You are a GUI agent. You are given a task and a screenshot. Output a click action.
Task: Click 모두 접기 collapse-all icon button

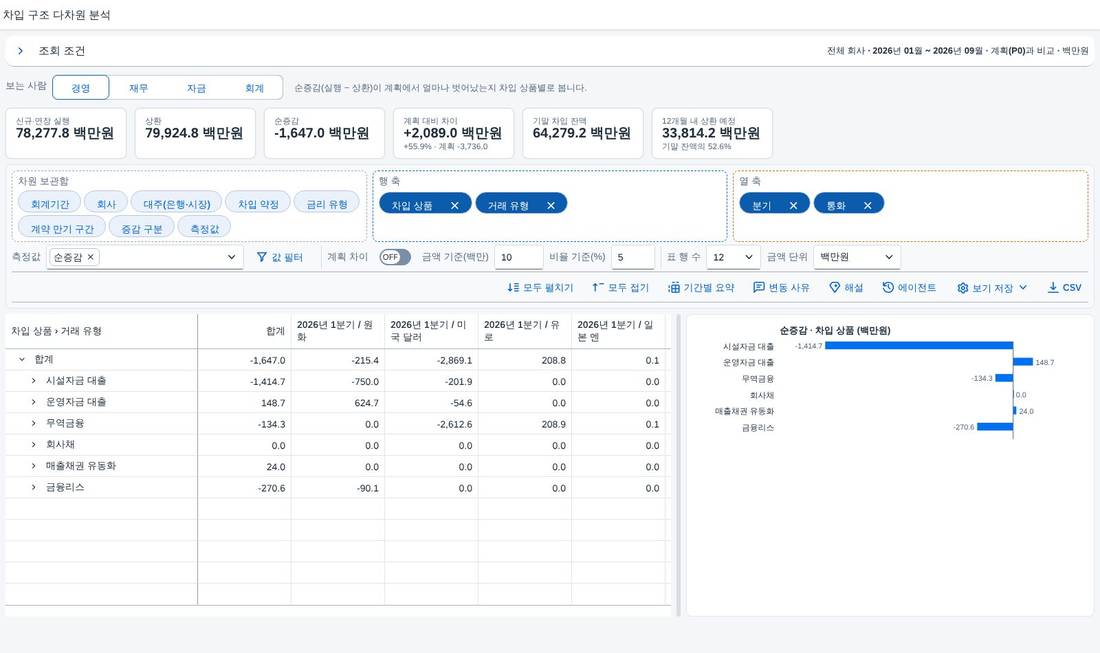[620, 288]
